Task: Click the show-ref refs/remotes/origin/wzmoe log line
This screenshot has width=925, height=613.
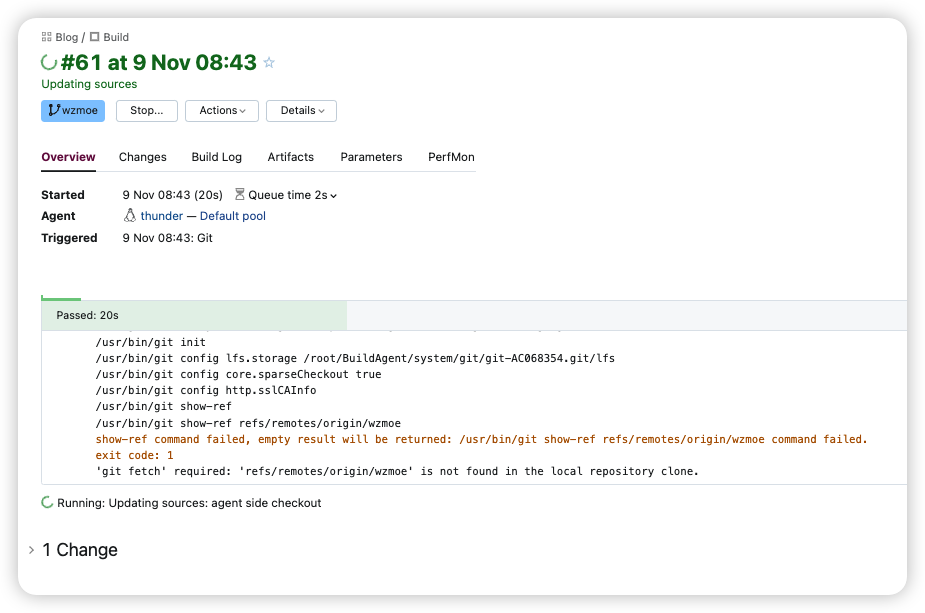Action: (248, 423)
